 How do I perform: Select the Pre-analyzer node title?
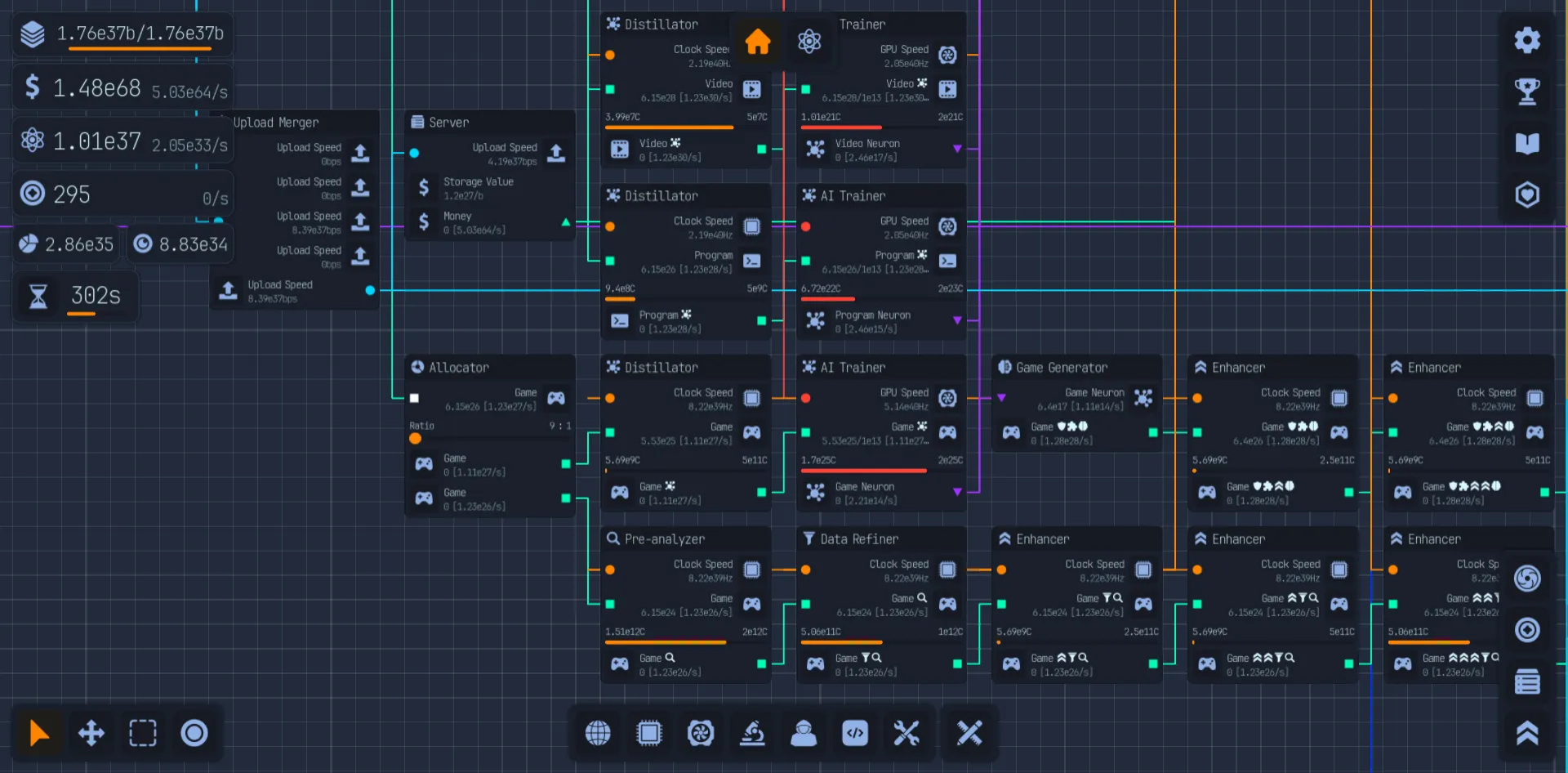point(664,539)
